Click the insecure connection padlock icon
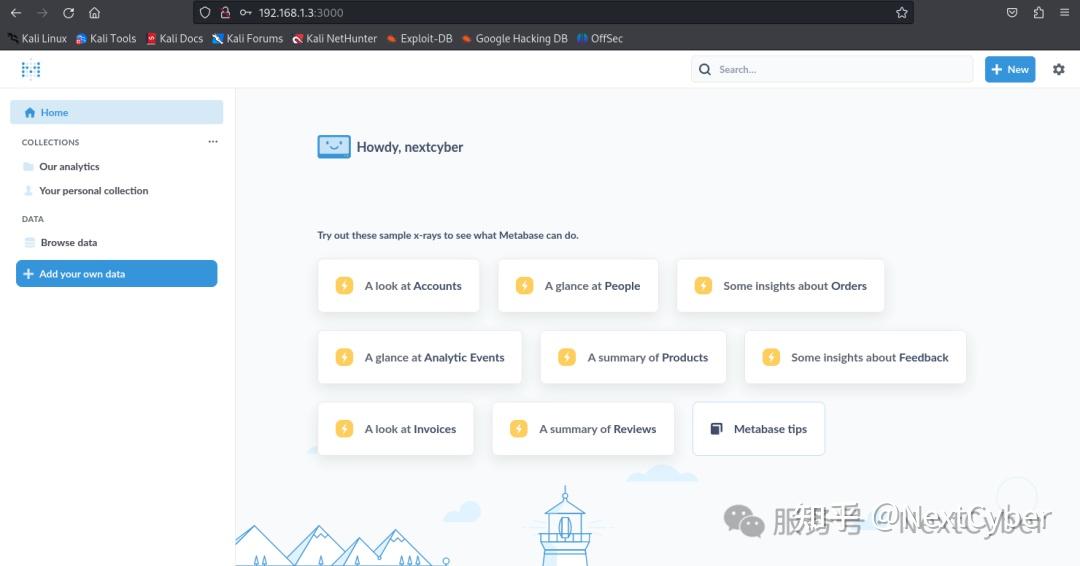The width and height of the screenshot is (1080, 566). point(225,12)
